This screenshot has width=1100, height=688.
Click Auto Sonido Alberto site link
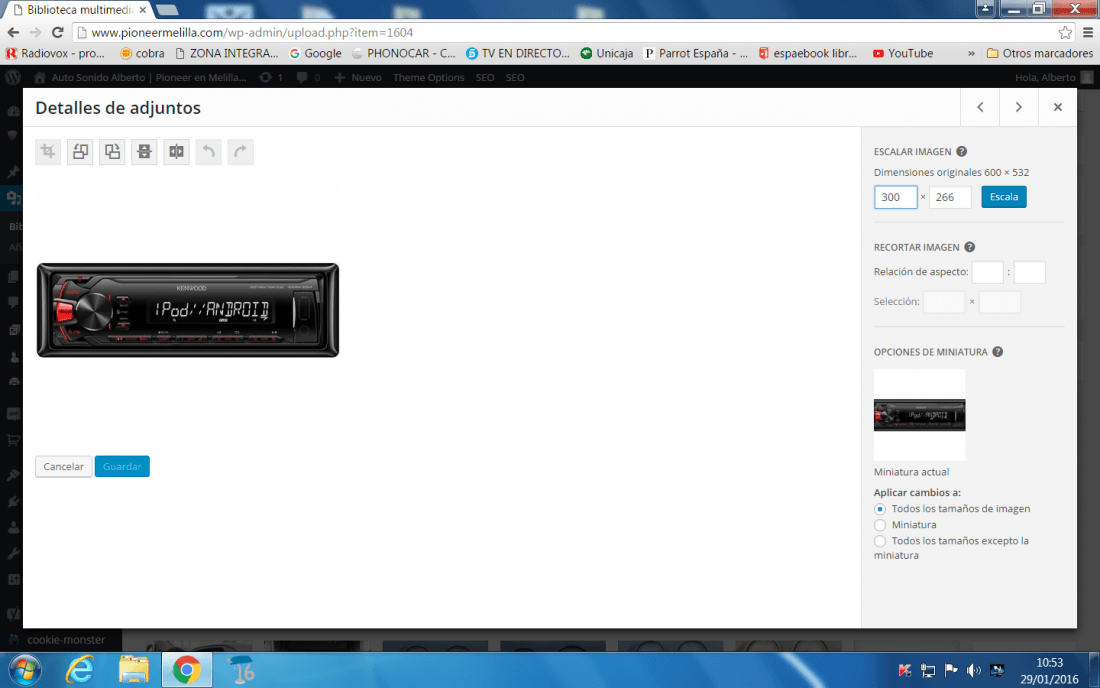tap(140, 77)
